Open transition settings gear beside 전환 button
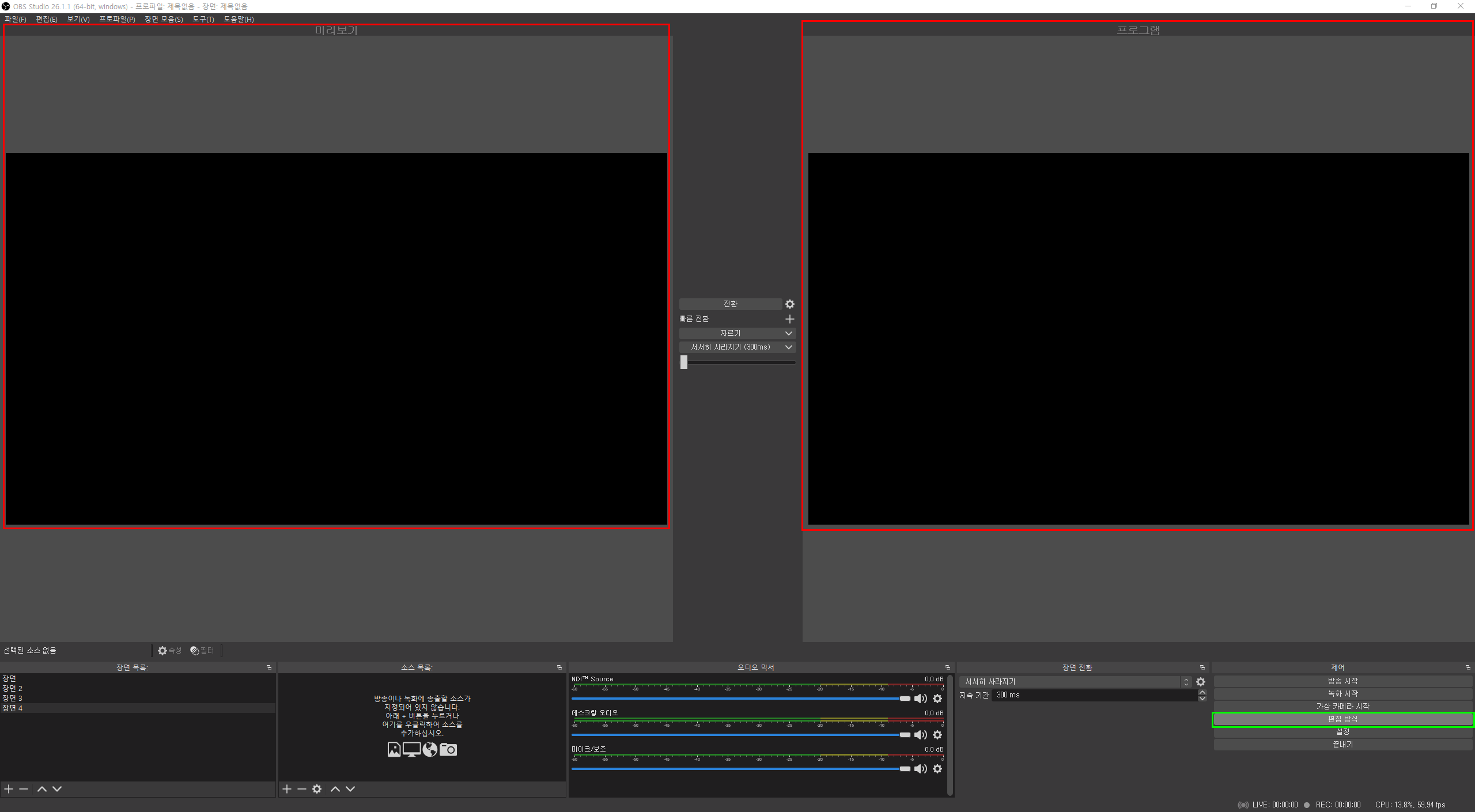This screenshot has height=812, width=1475. coord(790,304)
